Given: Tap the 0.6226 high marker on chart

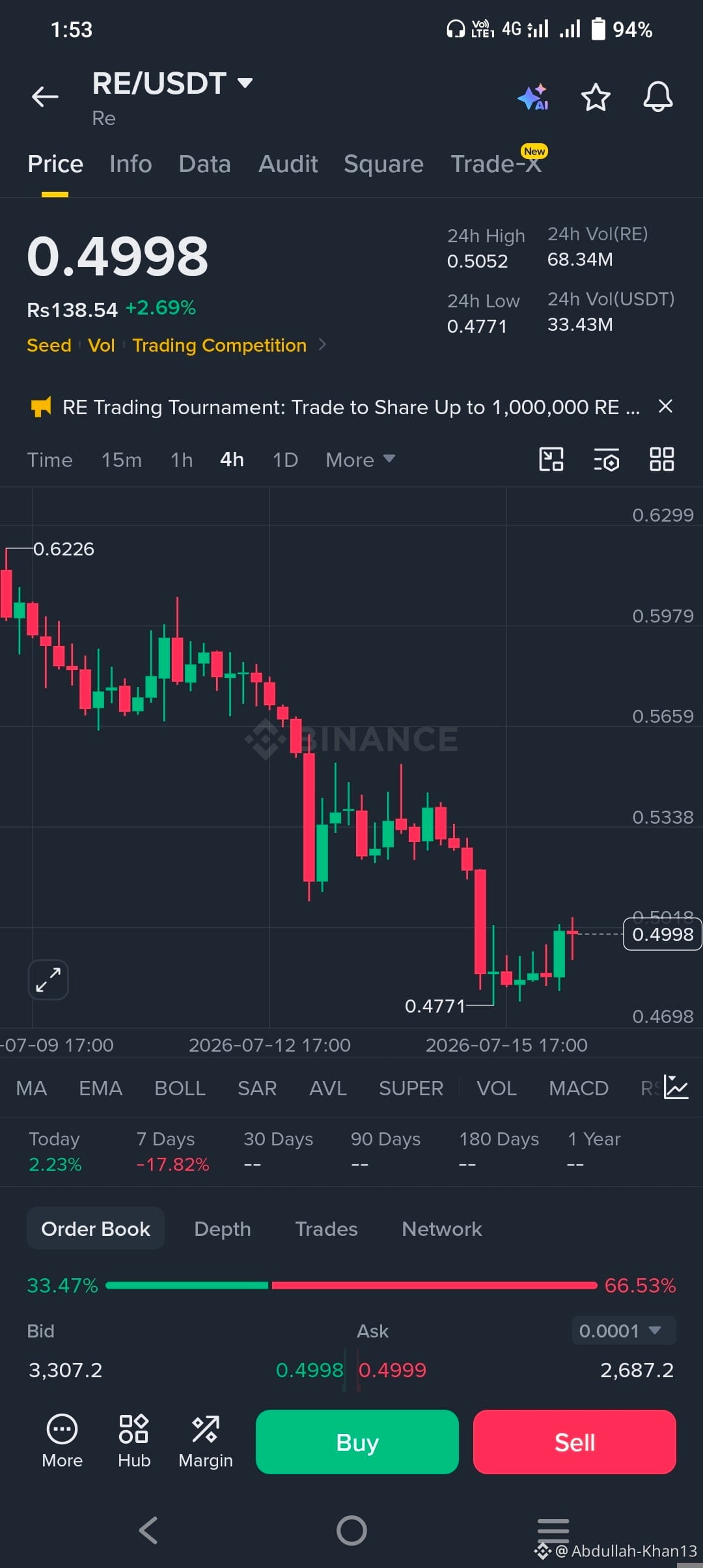Looking at the screenshot, I should [x=64, y=549].
